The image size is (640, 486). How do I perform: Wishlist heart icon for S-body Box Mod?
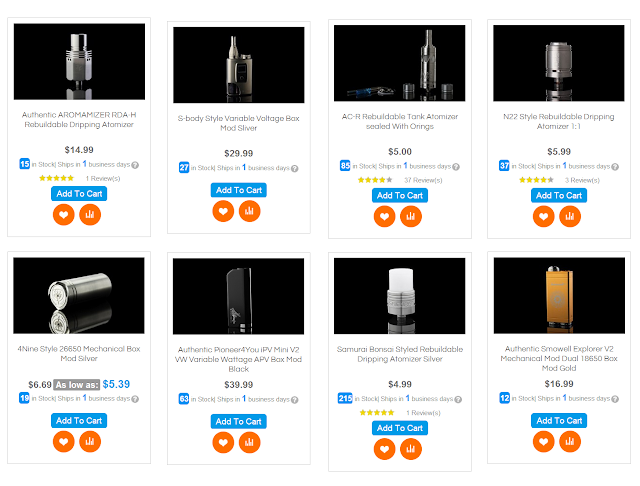tap(223, 211)
